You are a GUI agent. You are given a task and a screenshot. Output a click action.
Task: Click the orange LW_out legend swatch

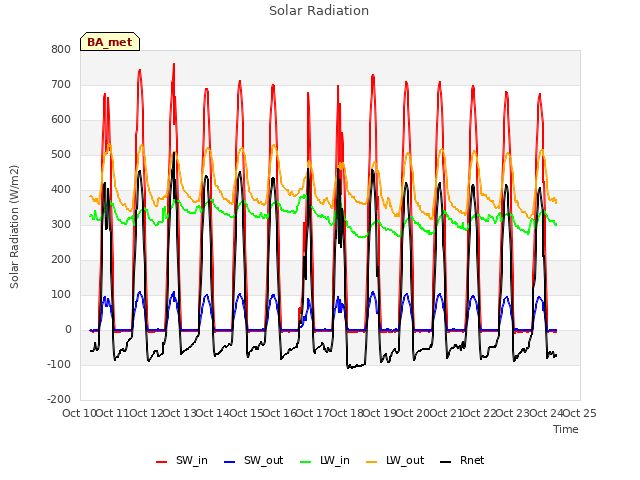pos(372,462)
